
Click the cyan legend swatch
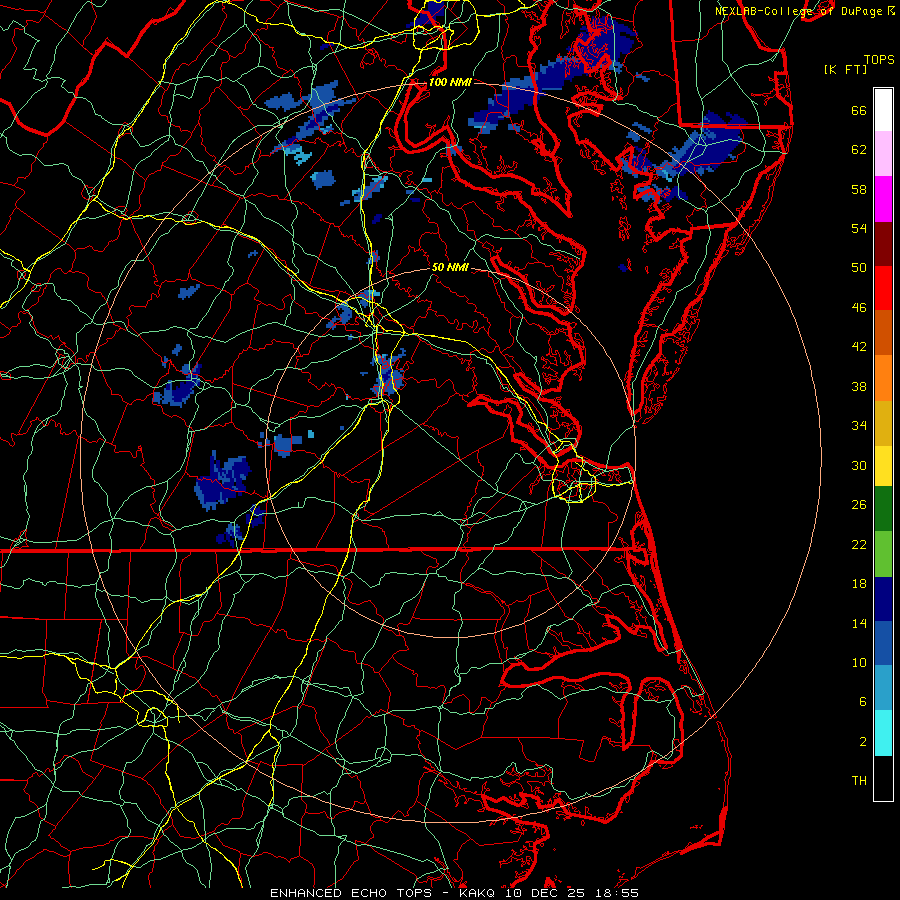883,733
